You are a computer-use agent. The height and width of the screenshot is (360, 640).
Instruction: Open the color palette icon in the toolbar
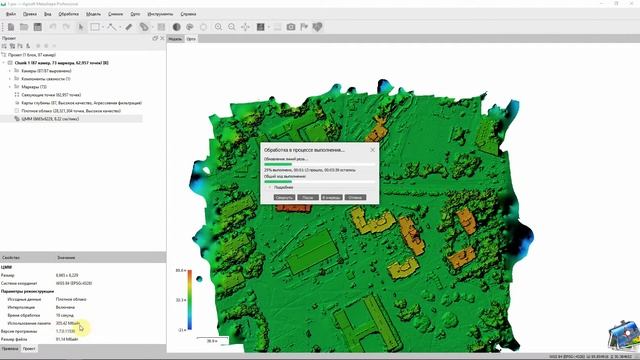coord(190,27)
